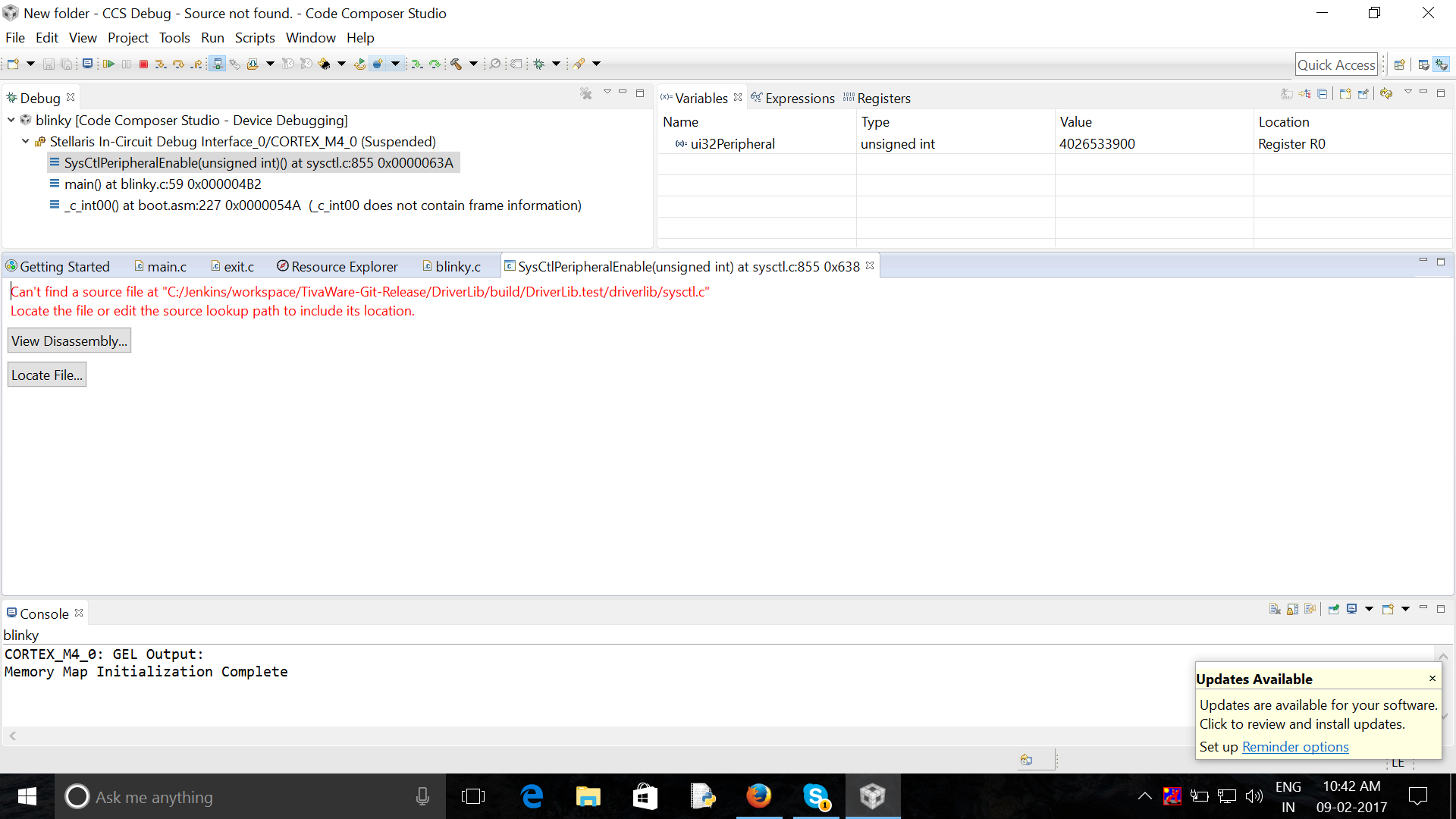The image size is (1456, 819).
Task: Click Collapse All in the Variables view
Action: [x=1323, y=94]
